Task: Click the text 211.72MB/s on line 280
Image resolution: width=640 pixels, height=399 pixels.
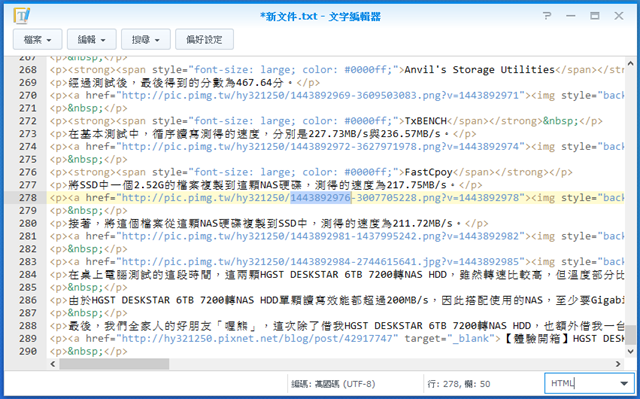Action: coord(422,224)
